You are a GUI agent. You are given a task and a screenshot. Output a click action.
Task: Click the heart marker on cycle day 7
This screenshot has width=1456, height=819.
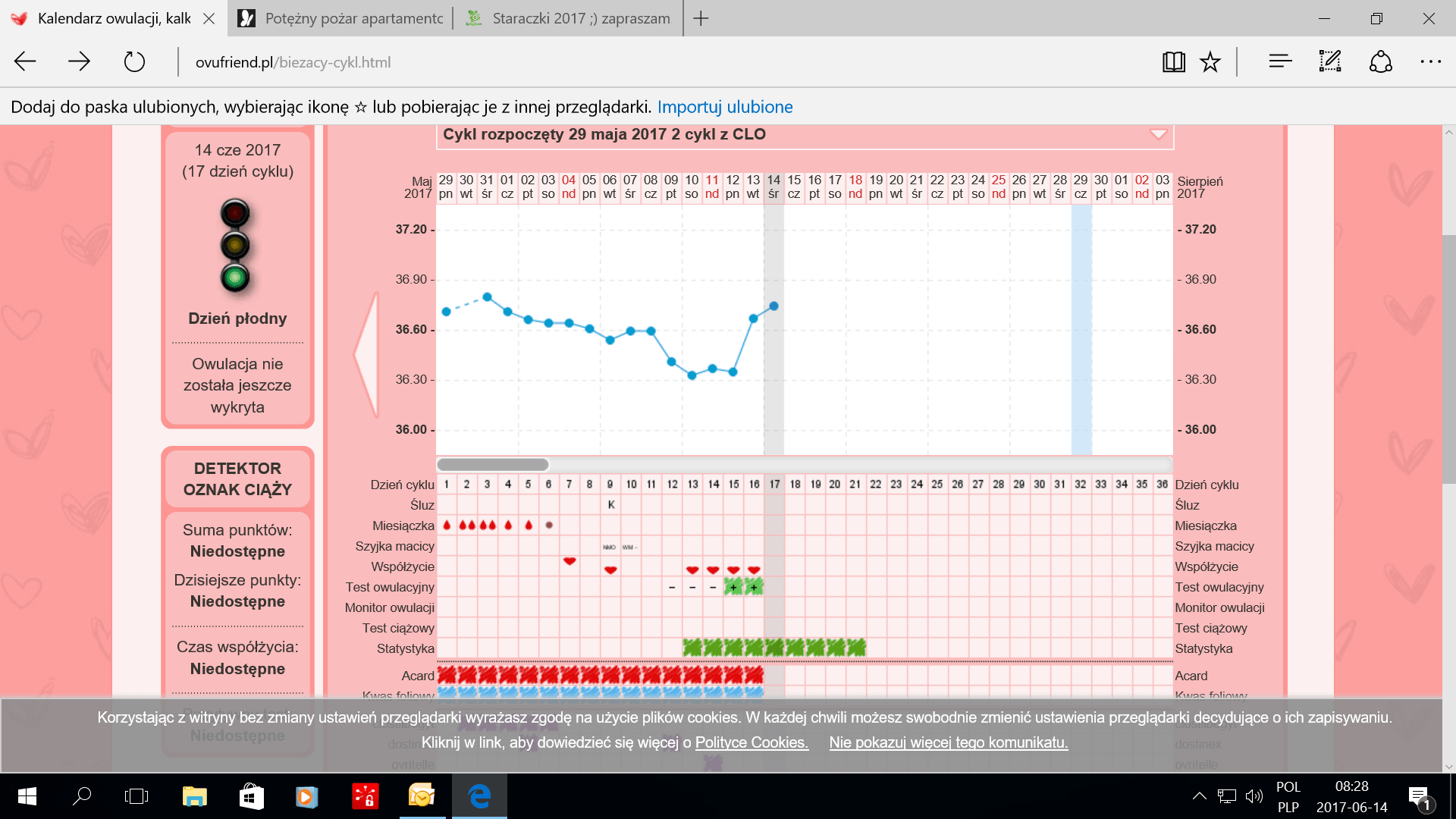[570, 561]
